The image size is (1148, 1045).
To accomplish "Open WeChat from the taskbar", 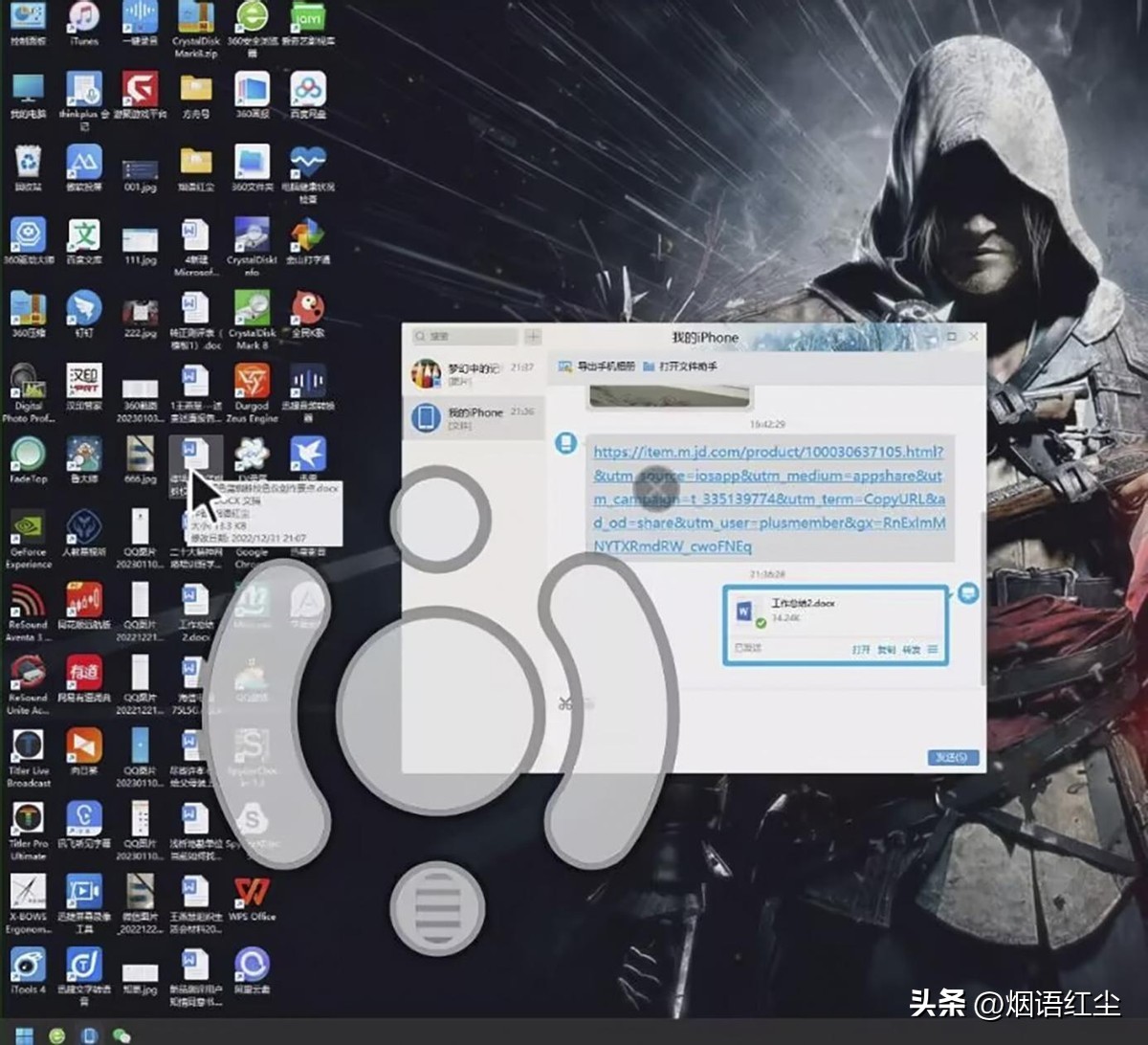I will (x=121, y=1034).
